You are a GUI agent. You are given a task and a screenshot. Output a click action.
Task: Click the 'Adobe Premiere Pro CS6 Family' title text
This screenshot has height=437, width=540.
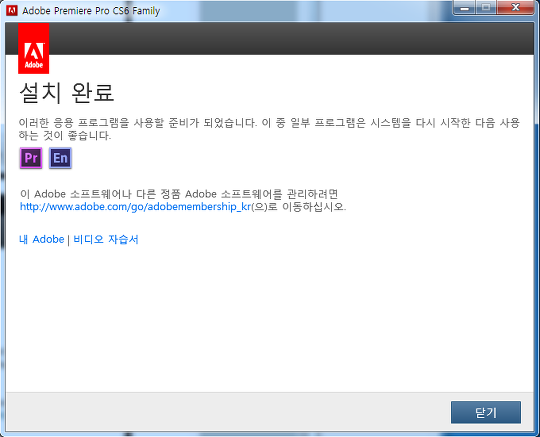tap(91, 11)
